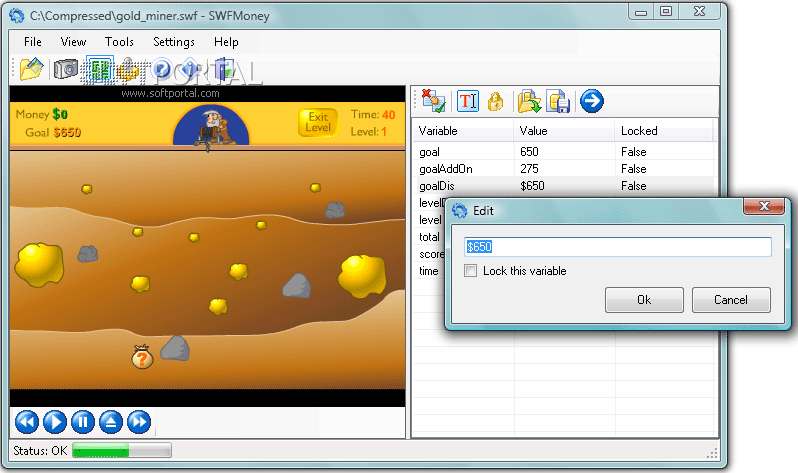
Task: Click the 'Level: 1' display in the game
Action: click(368, 131)
